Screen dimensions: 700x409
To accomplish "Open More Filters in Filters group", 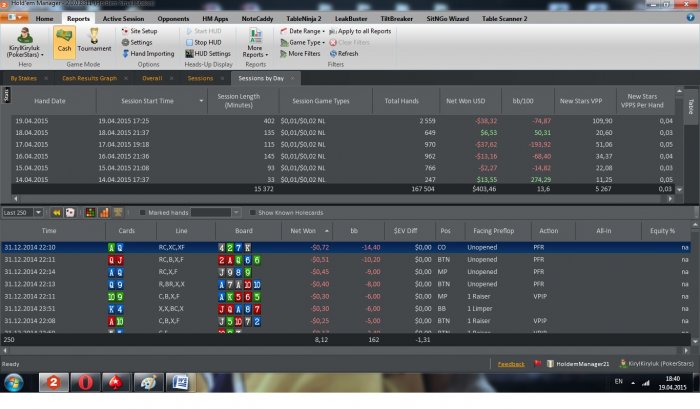I will click(300, 53).
